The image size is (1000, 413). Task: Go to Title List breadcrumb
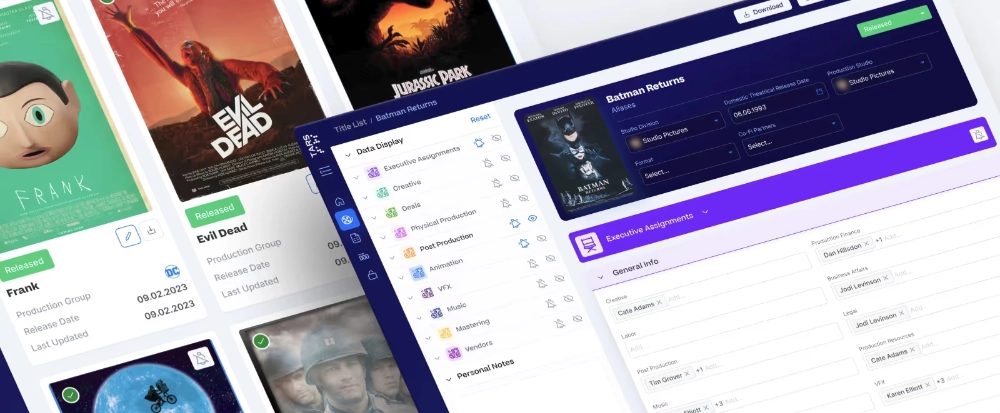coord(351,126)
